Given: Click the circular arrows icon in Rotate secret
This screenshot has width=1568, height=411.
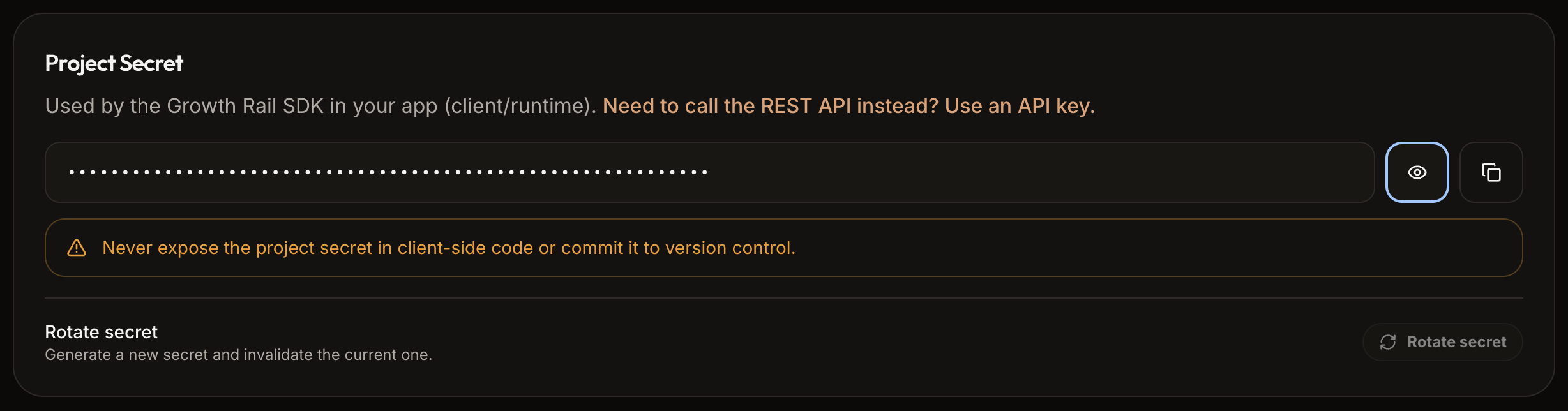Looking at the screenshot, I should pos(1388,342).
